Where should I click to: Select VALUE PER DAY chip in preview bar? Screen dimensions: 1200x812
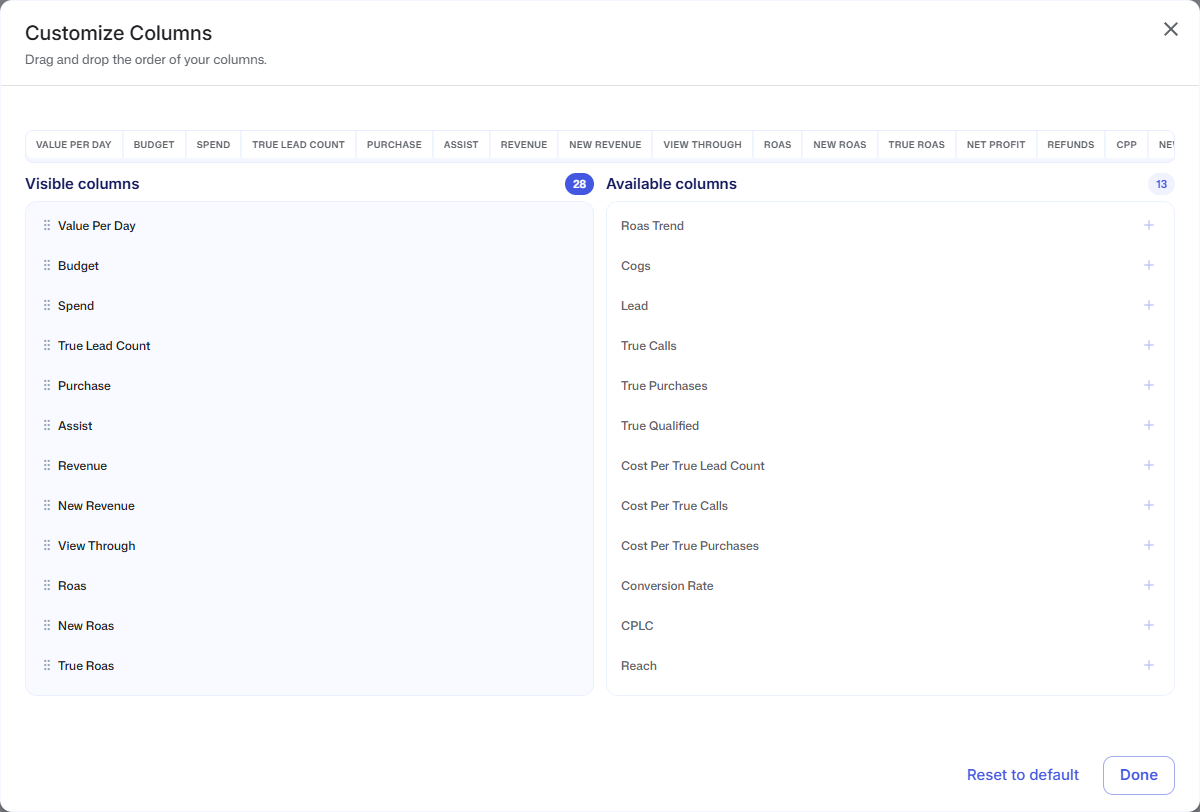coord(74,145)
